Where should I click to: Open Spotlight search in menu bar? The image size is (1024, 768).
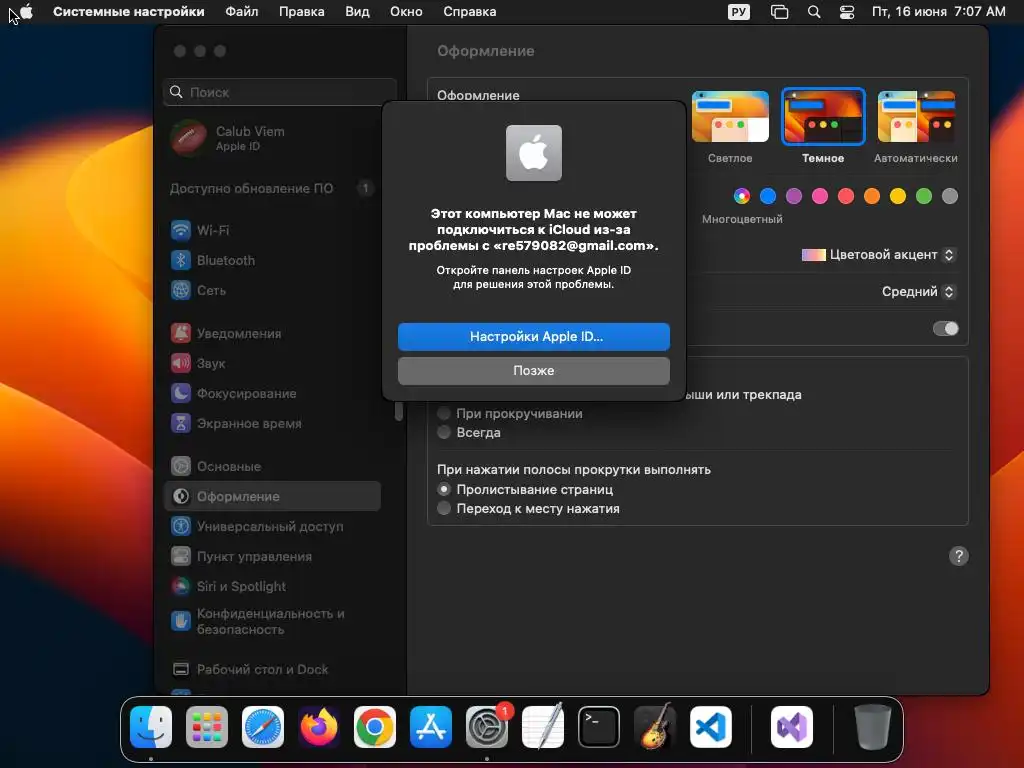[814, 12]
